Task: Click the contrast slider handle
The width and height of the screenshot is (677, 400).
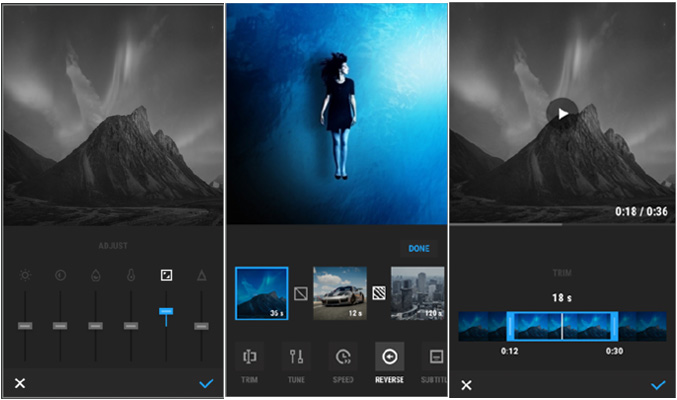Action: point(60,326)
